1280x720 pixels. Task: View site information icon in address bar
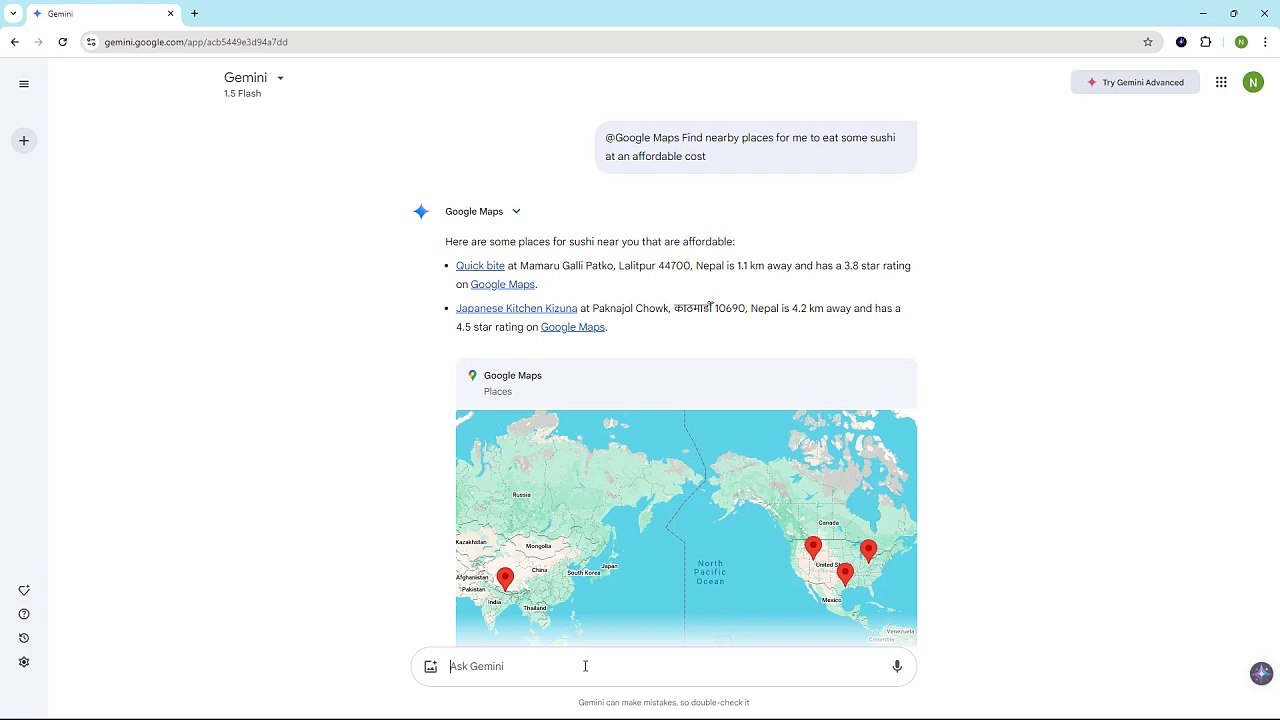coord(91,42)
